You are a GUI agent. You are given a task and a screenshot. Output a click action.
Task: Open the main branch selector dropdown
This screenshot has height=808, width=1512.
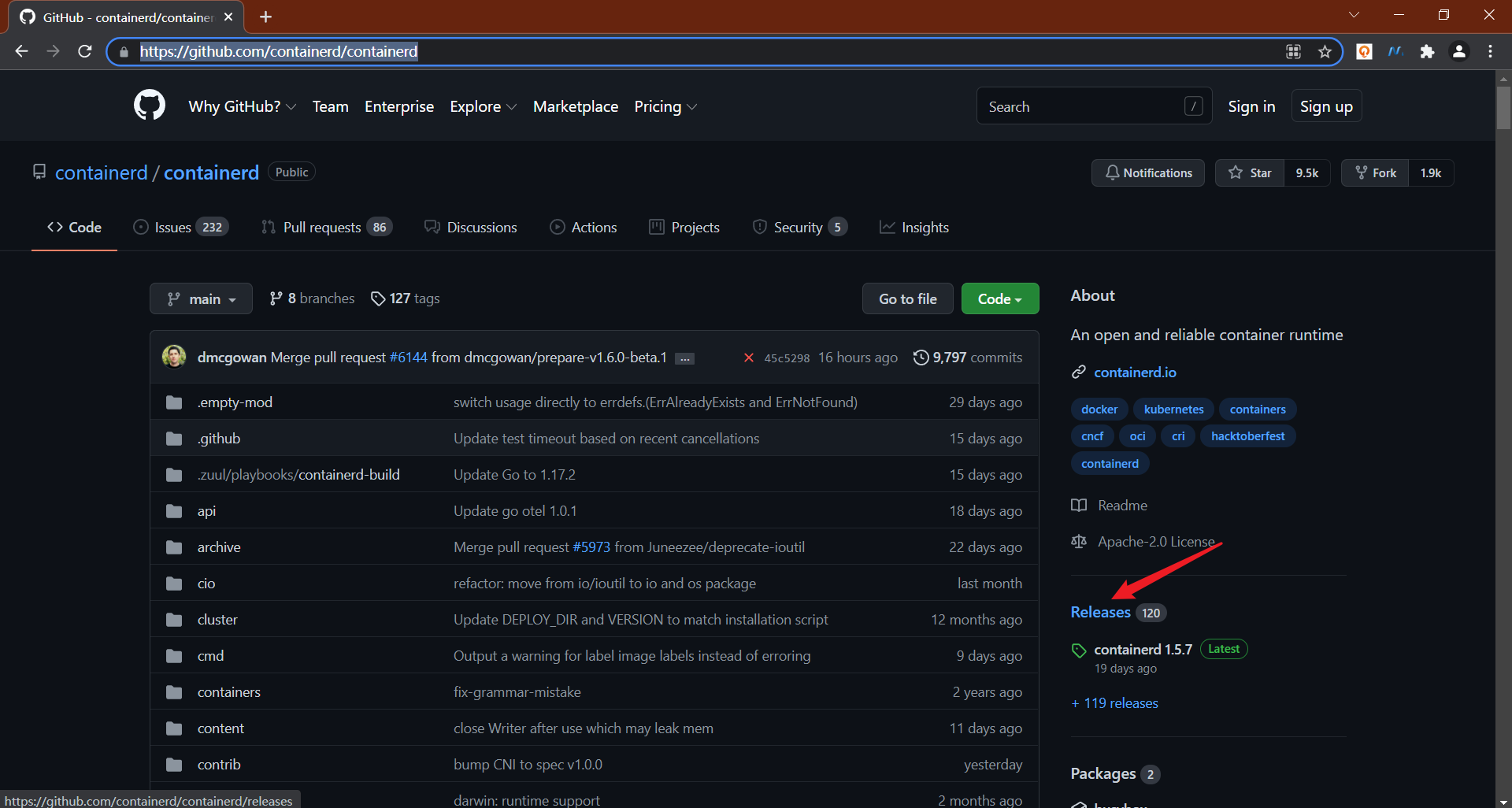[201, 298]
